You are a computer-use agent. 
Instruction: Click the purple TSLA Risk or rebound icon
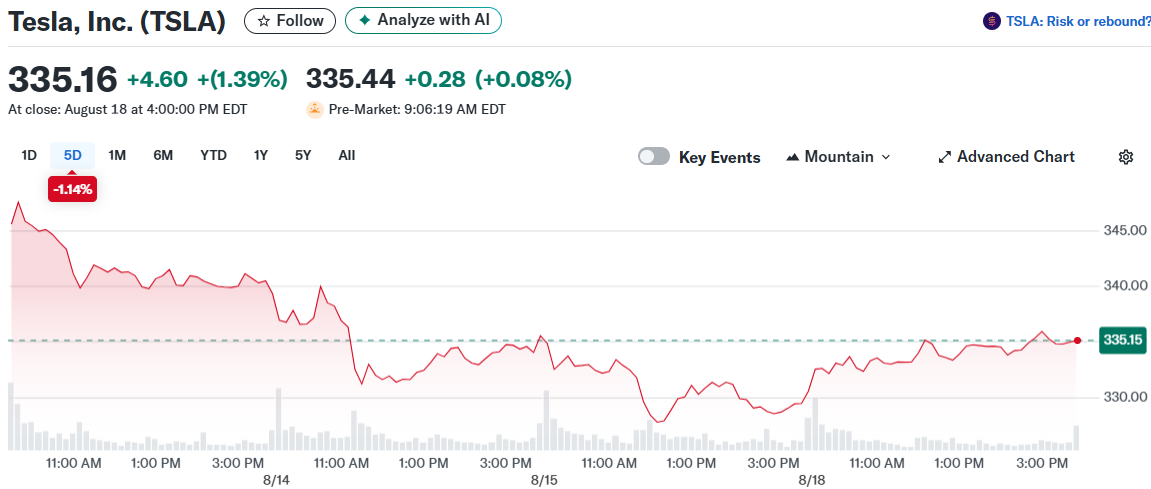[x=992, y=21]
